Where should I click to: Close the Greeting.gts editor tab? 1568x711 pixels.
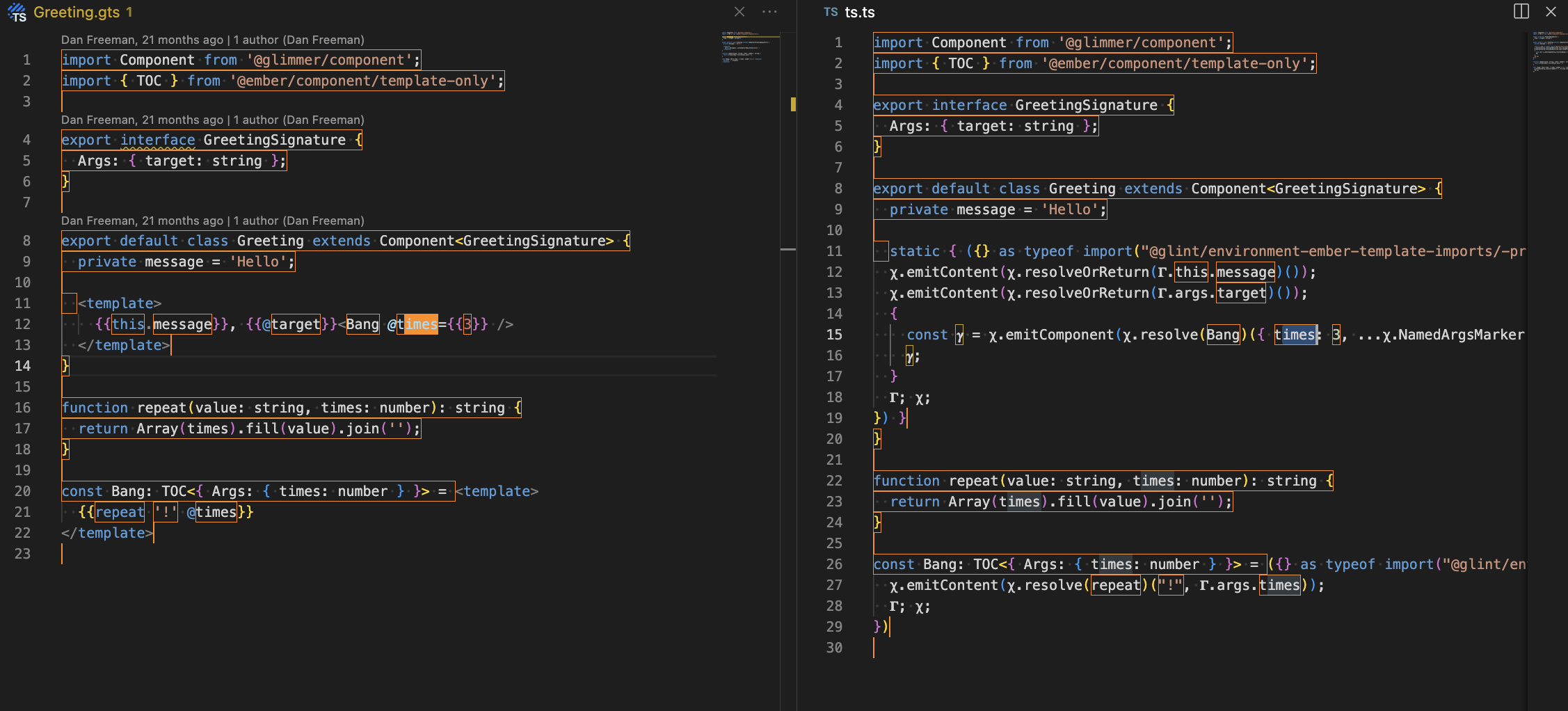pyautogui.click(x=739, y=12)
